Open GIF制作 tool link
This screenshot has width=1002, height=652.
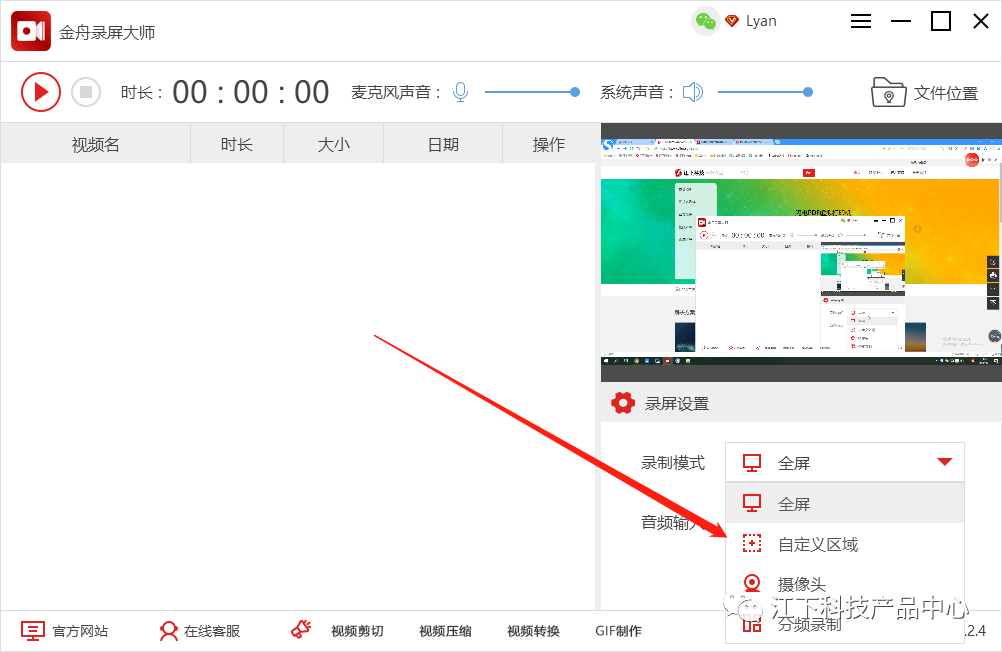[619, 631]
